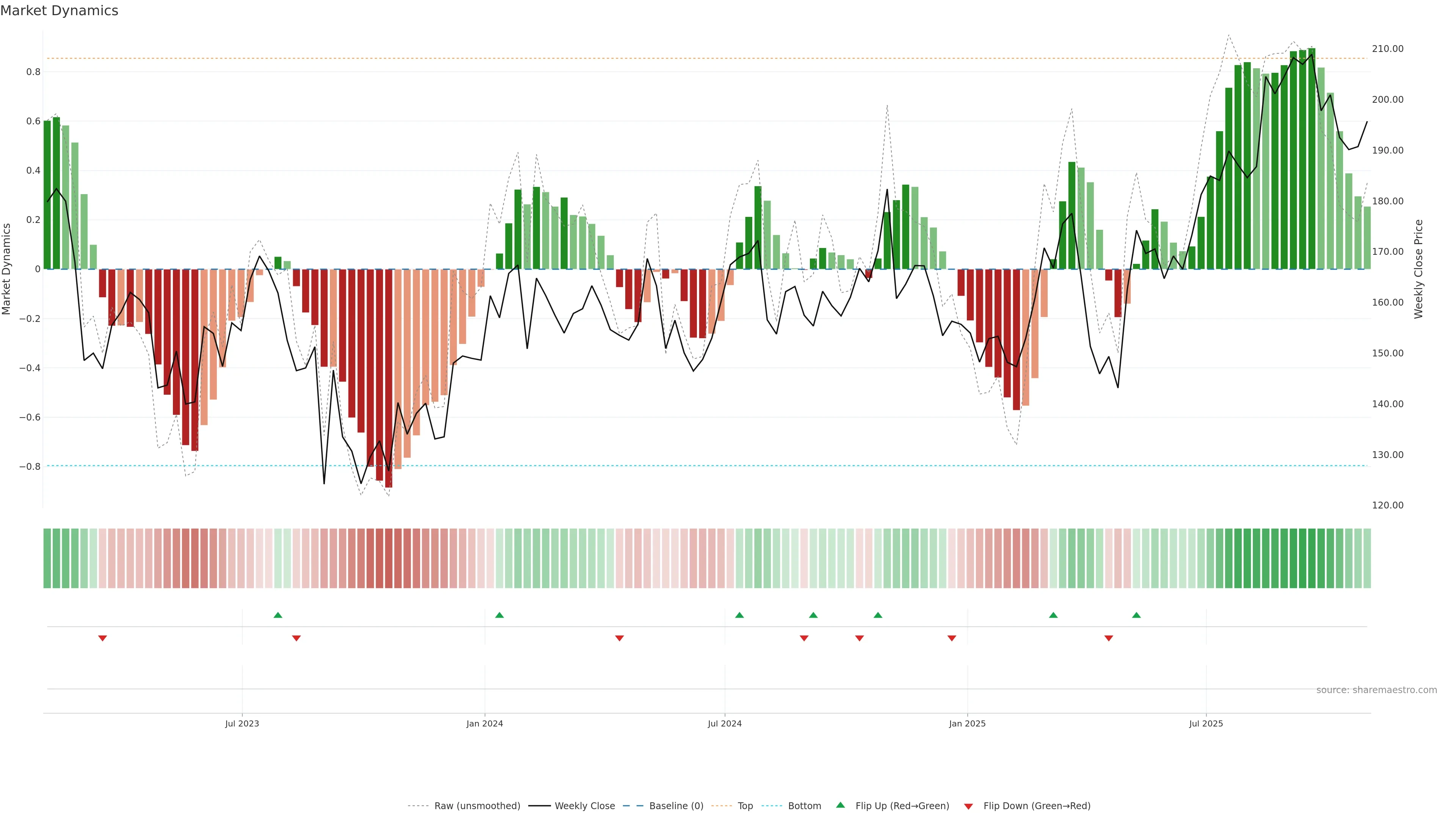Click the red Flip Down triangle legend icon
The width and height of the screenshot is (1456, 819).
968,806
